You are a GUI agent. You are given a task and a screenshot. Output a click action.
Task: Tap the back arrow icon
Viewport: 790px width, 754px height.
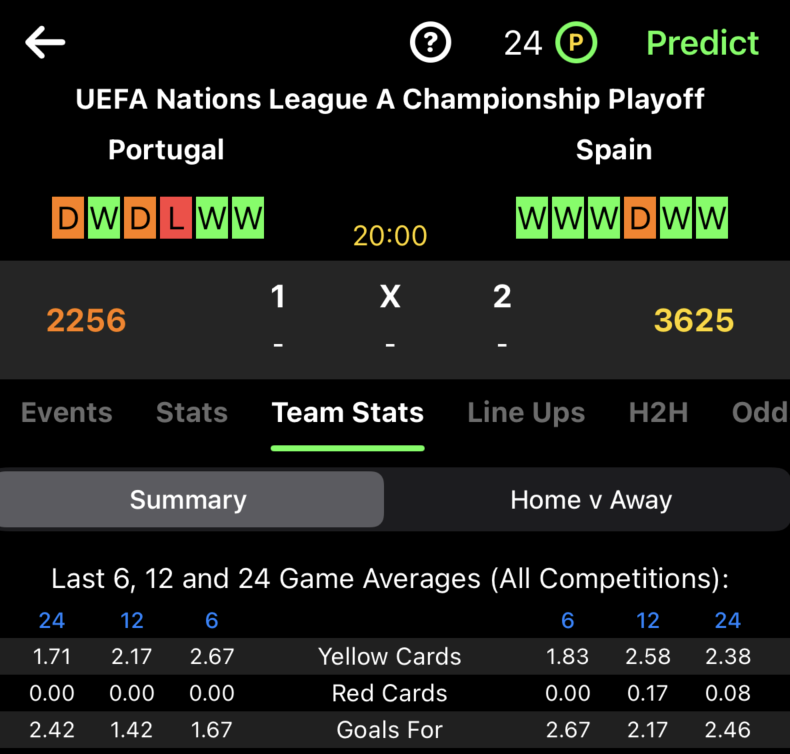coord(45,42)
